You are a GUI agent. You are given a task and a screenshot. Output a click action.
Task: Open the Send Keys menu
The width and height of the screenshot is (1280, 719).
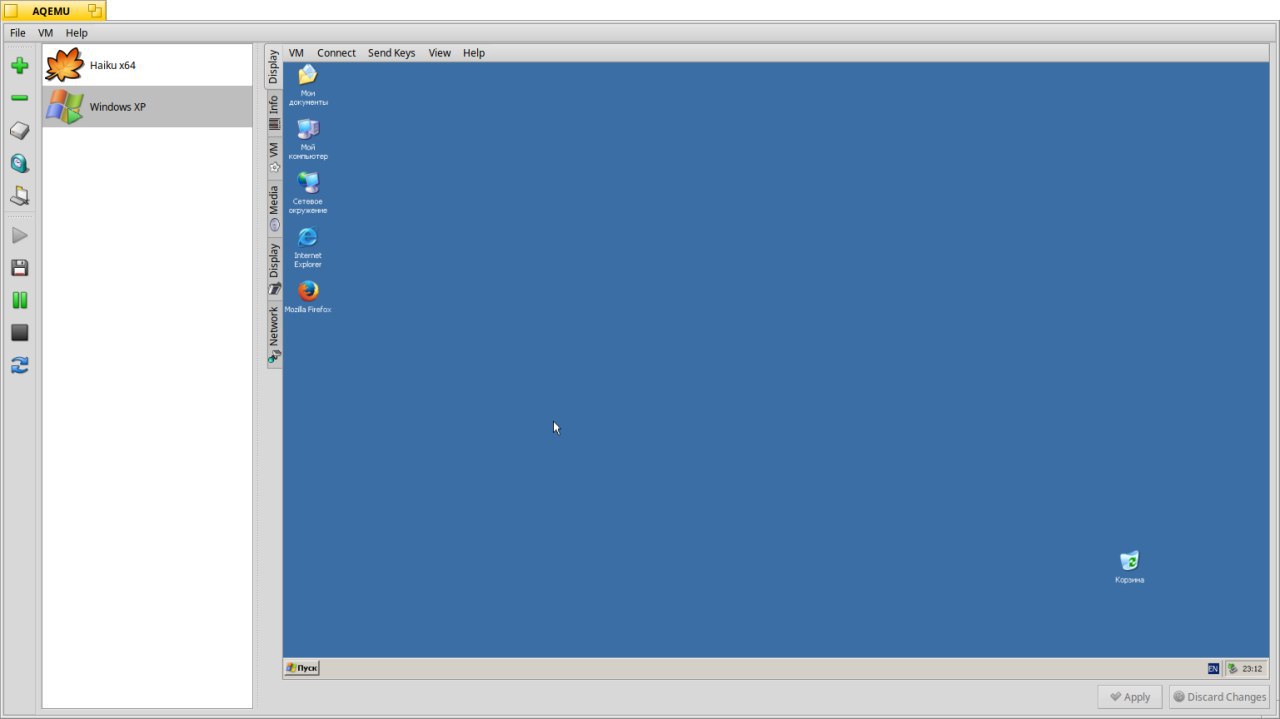(x=391, y=53)
